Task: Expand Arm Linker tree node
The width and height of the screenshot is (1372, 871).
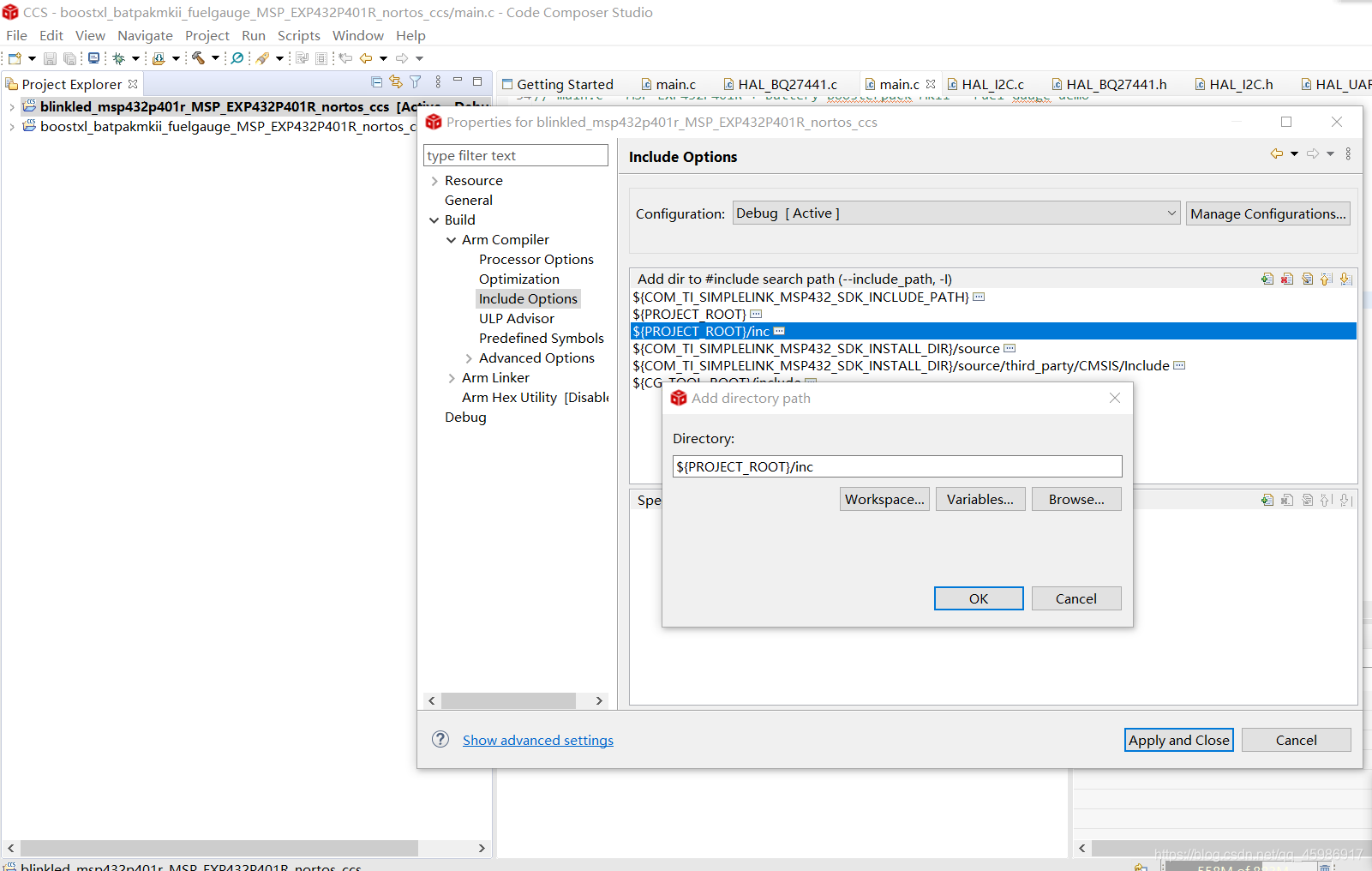Action: (452, 378)
